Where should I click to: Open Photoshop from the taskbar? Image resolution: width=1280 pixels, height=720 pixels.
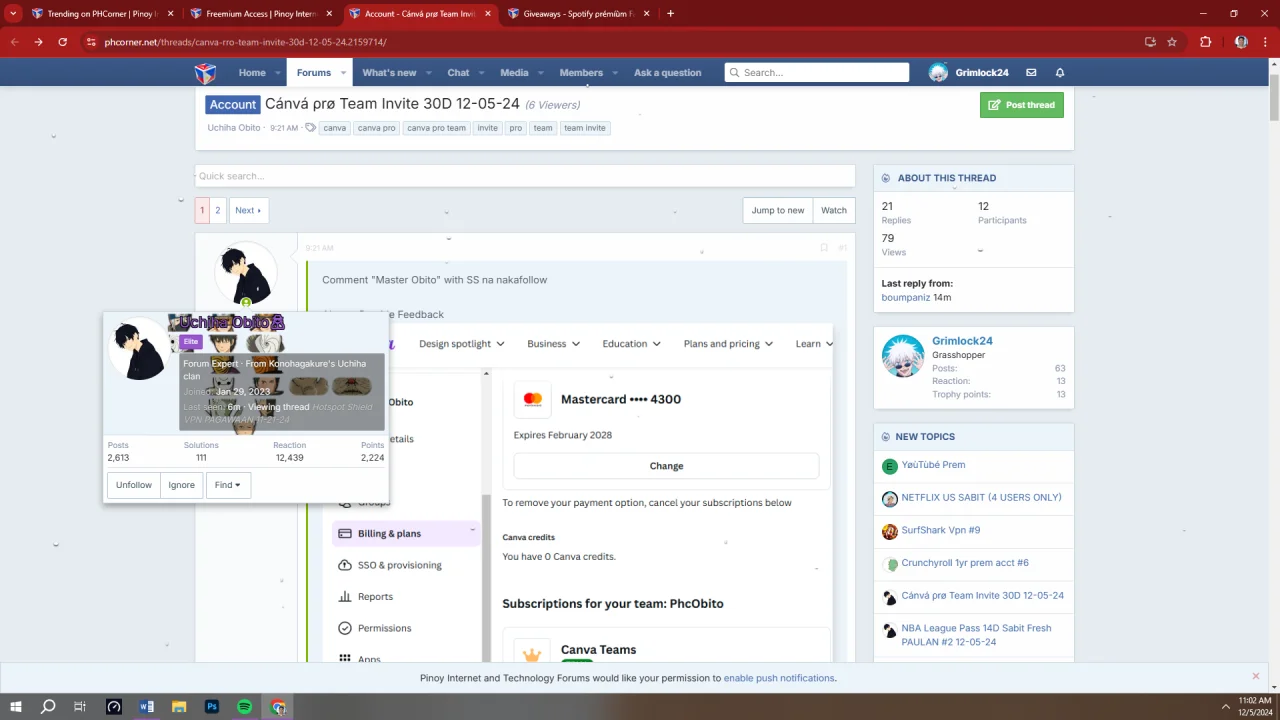(x=212, y=707)
